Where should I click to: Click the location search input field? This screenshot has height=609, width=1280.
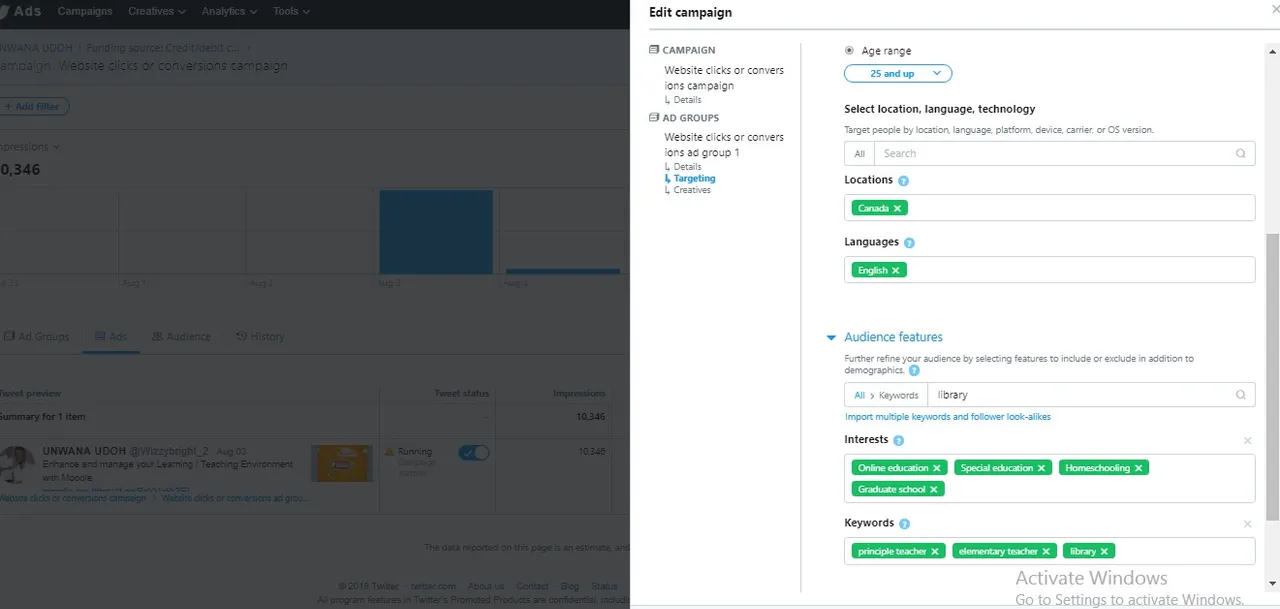1053,153
